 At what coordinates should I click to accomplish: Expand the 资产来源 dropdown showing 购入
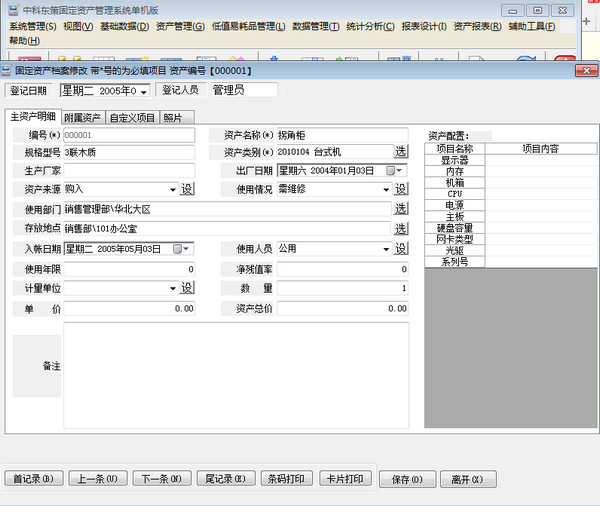coord(173,189)
